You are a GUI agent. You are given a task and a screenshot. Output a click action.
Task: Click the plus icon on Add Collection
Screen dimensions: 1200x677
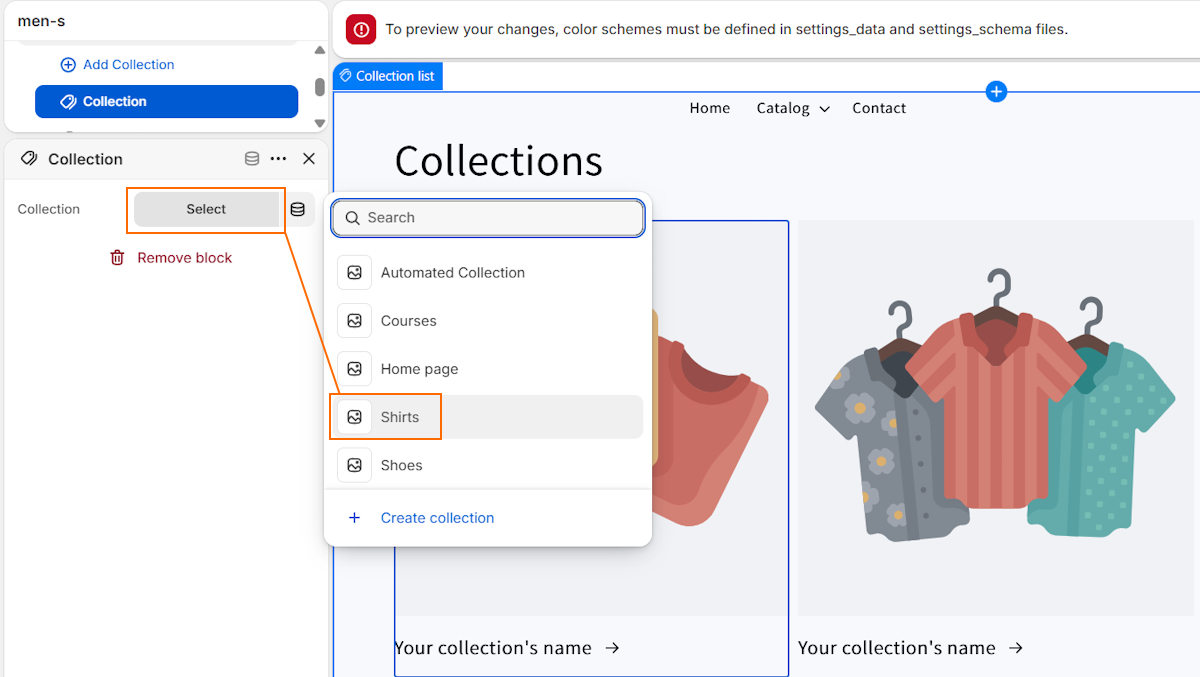pos(68,64)
